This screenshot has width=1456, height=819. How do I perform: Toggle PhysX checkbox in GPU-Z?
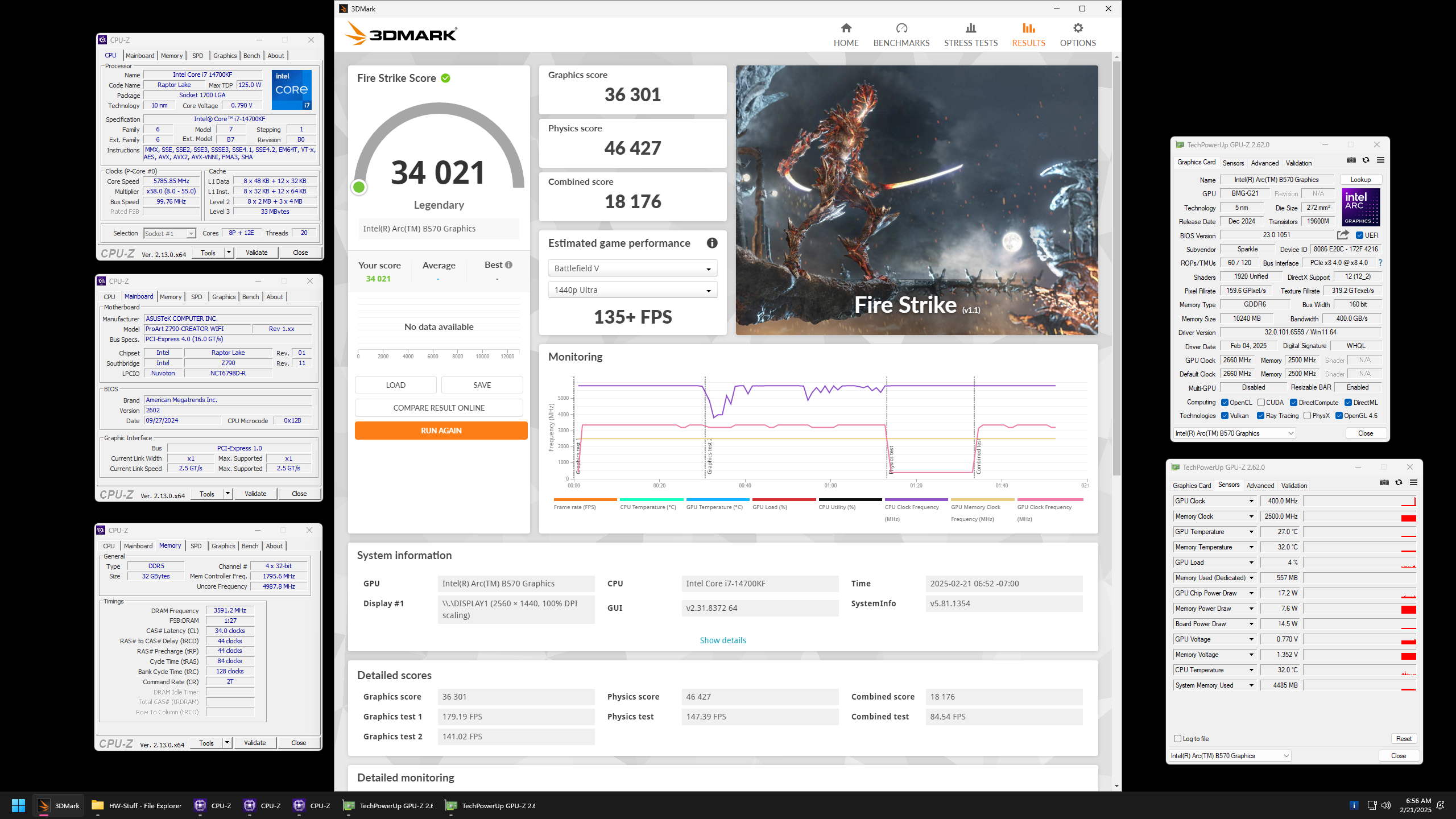(1307, 416)
